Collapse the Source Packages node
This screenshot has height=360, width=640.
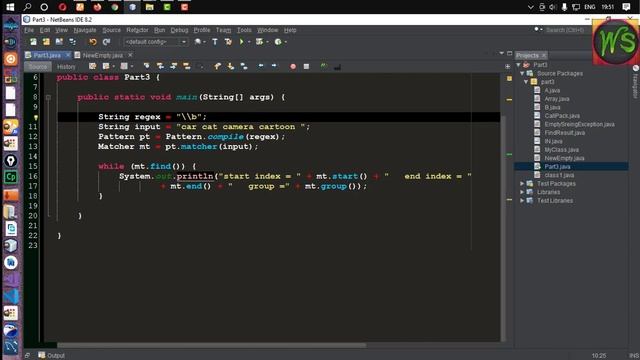[522, 73]
